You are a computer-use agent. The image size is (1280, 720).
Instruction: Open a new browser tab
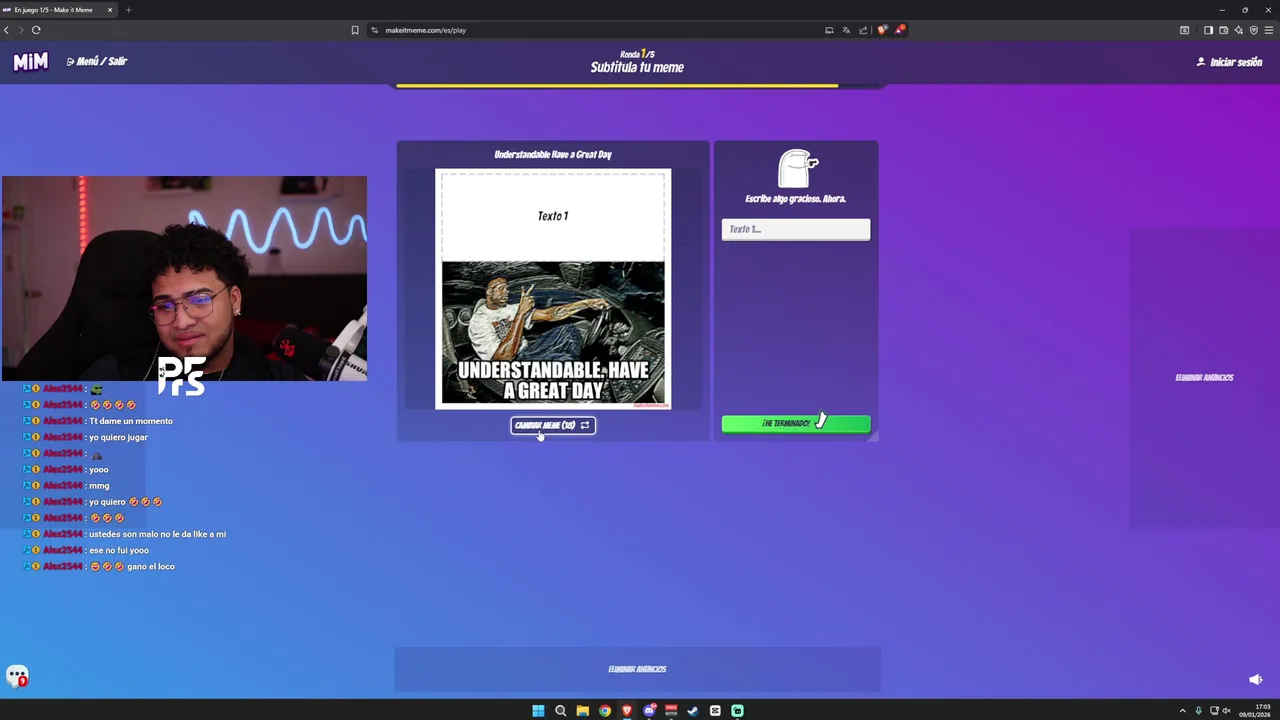point(128,10)
